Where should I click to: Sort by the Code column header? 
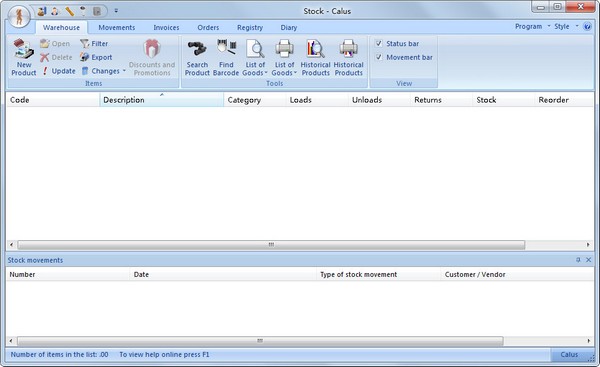click(x=53, y=100)
